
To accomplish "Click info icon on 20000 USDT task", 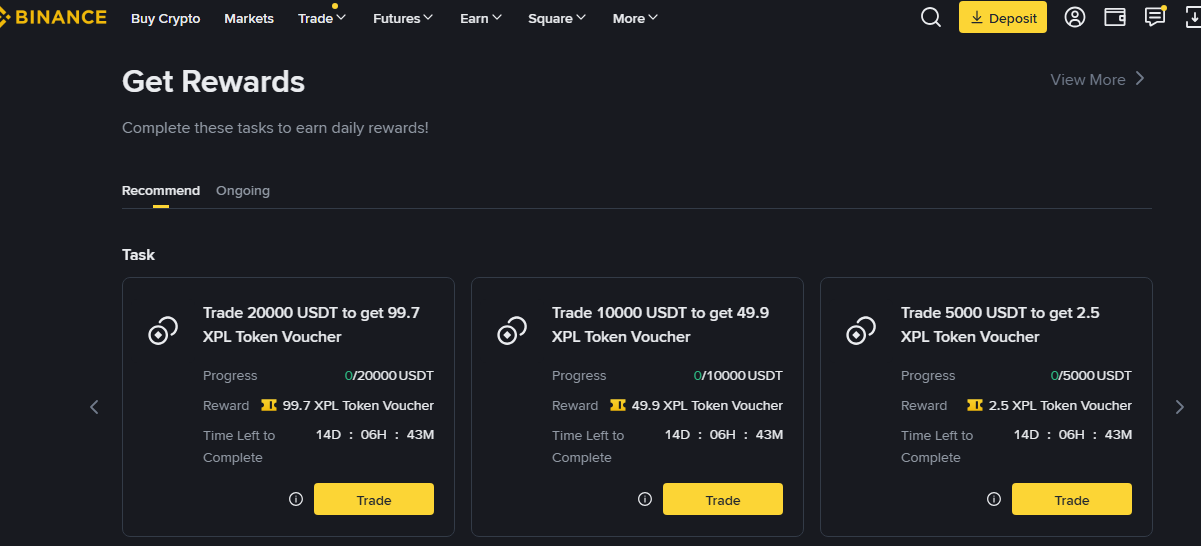I will click(296, 499).
